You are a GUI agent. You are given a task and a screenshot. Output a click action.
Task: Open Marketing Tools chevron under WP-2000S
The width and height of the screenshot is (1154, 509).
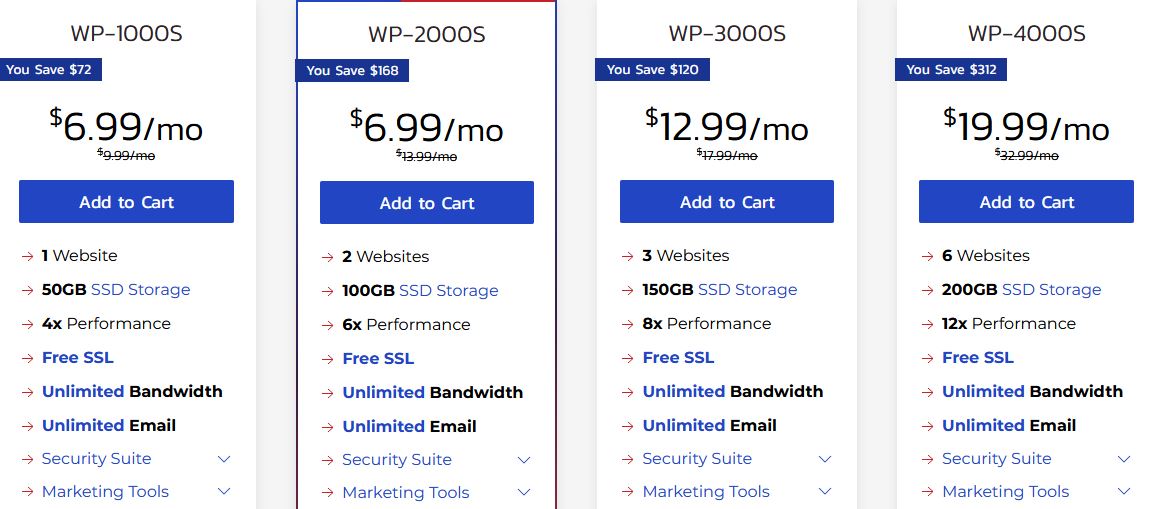(x=524, y=493)
